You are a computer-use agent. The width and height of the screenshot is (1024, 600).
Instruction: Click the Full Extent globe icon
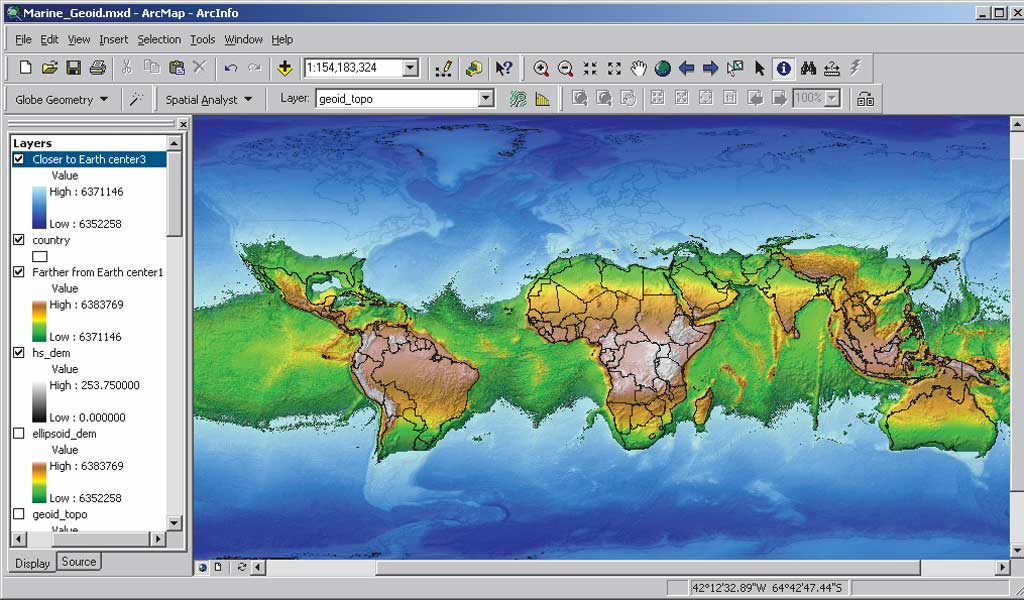(662, 68)
